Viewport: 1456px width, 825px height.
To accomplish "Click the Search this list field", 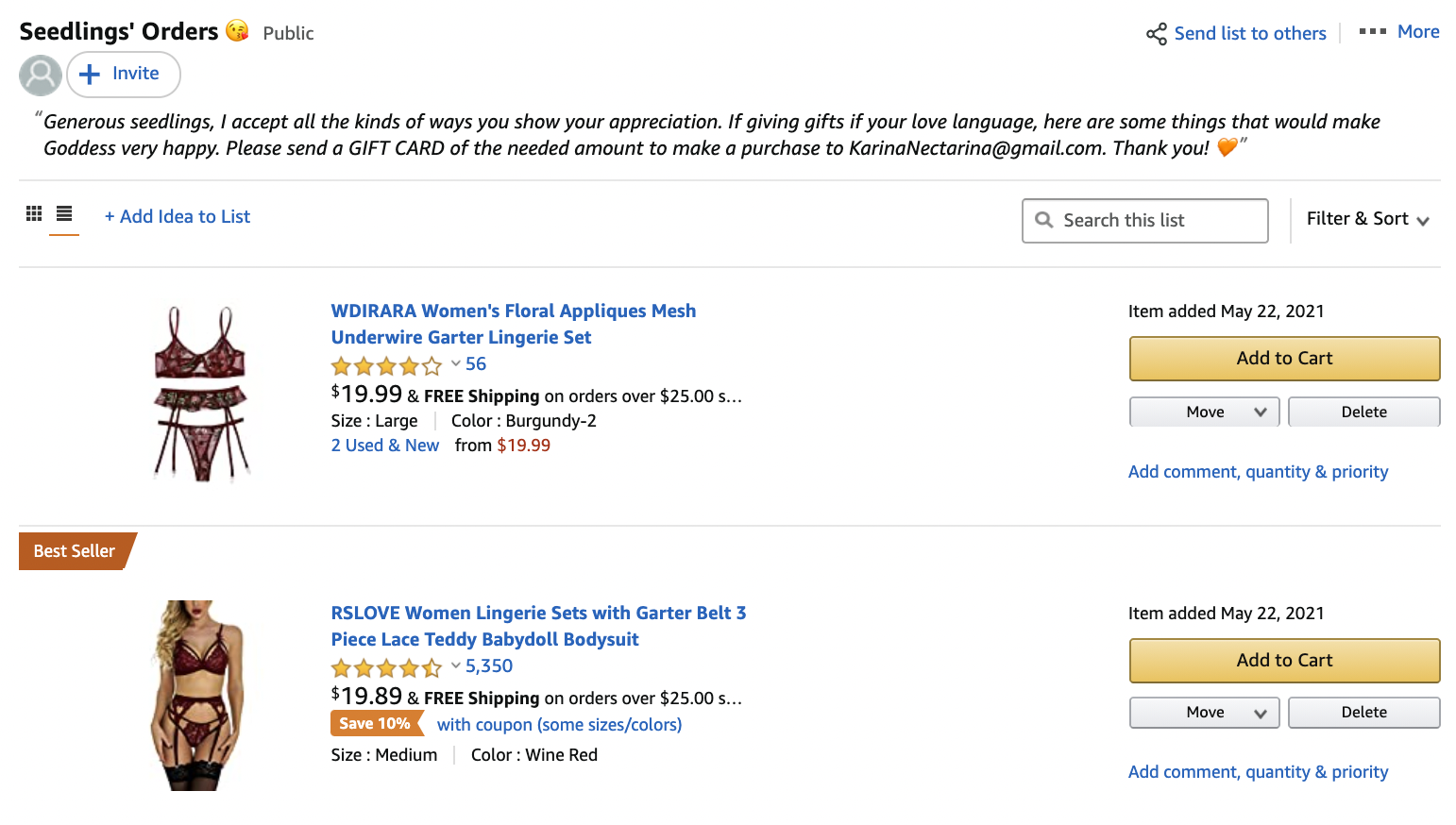I will click(x=1144, y=221).
